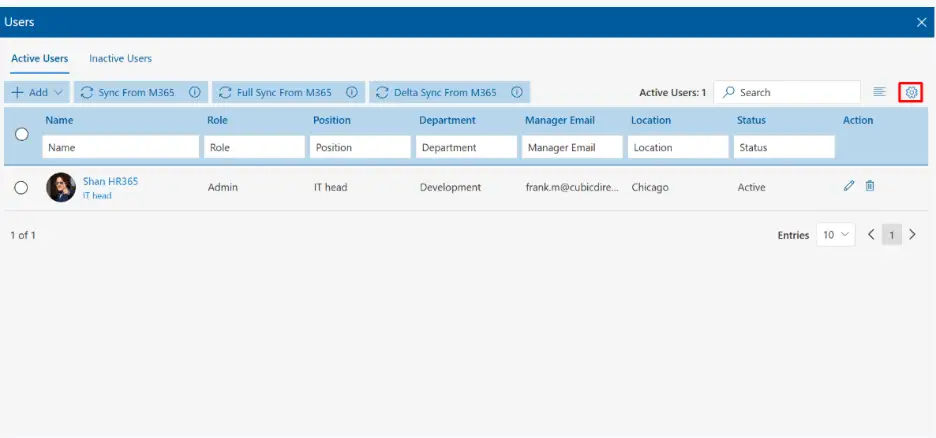
Task: Click the Chicago location cell
Action: coord(650,187)
